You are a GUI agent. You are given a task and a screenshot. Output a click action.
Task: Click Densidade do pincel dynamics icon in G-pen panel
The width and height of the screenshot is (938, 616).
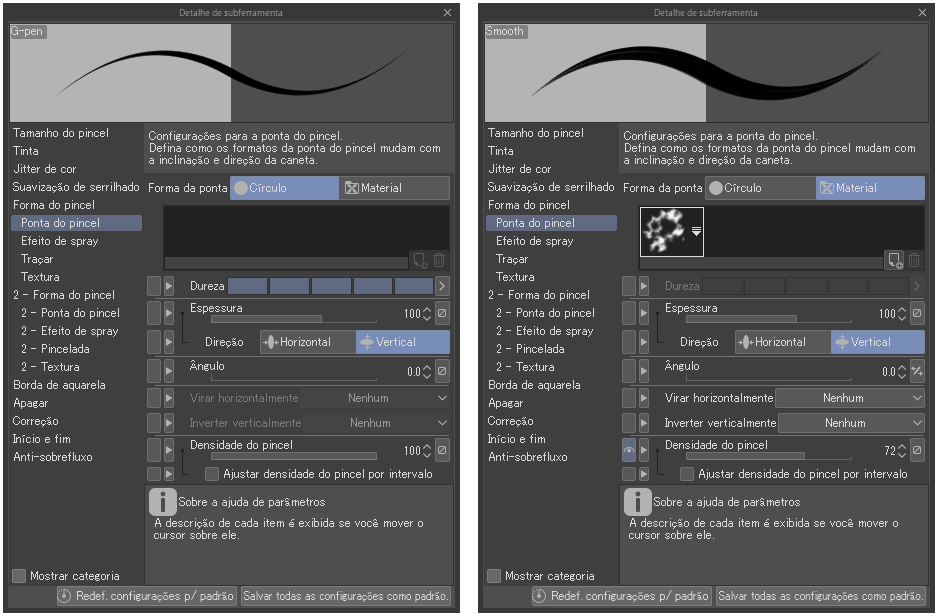pos(442,451)
